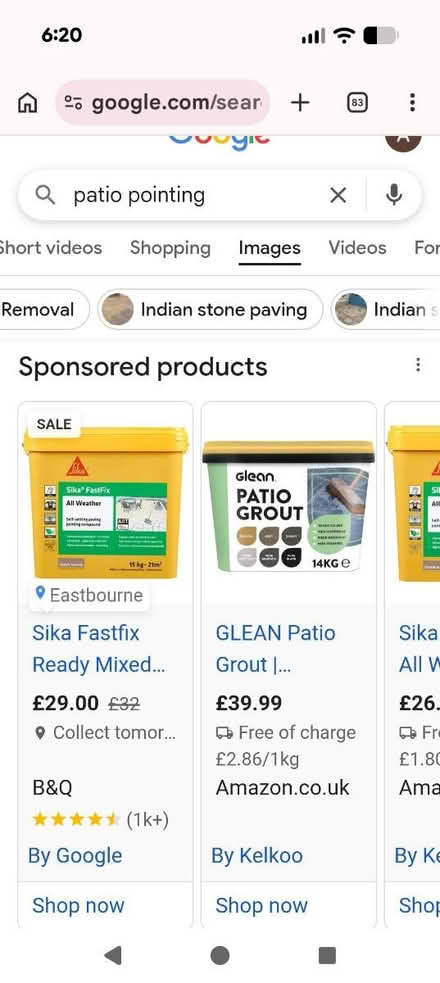Viewport: 440px width, 983px height.
Task: Tap Android back navigation button
Action: [113, 955]
